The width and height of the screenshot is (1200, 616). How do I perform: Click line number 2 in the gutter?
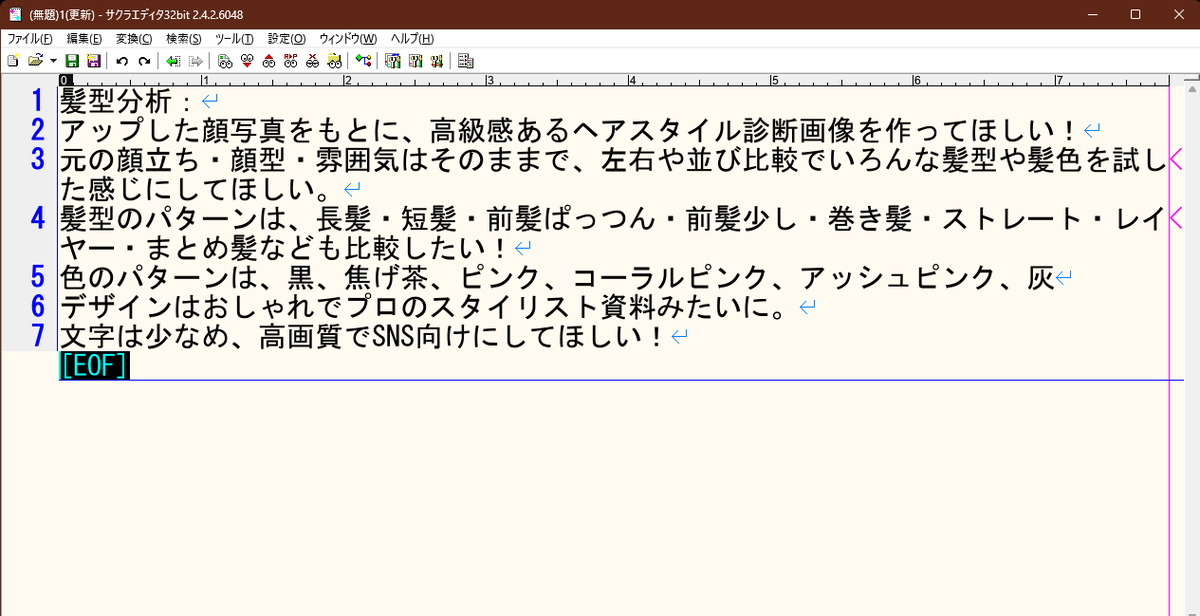pyautogui.click(x=38, y=130)
